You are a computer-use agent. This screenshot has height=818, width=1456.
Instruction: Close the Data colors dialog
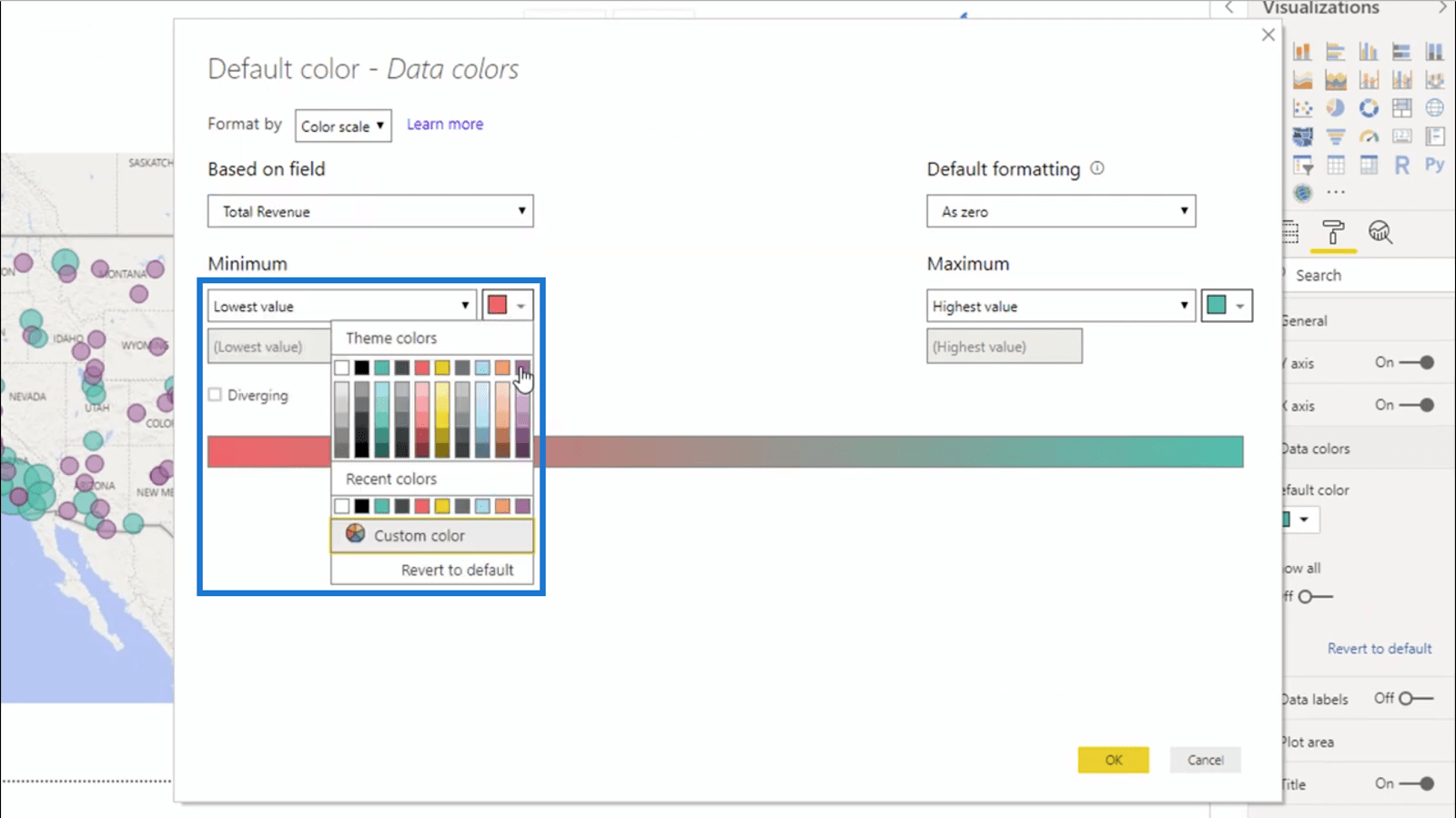[1269, 35]
